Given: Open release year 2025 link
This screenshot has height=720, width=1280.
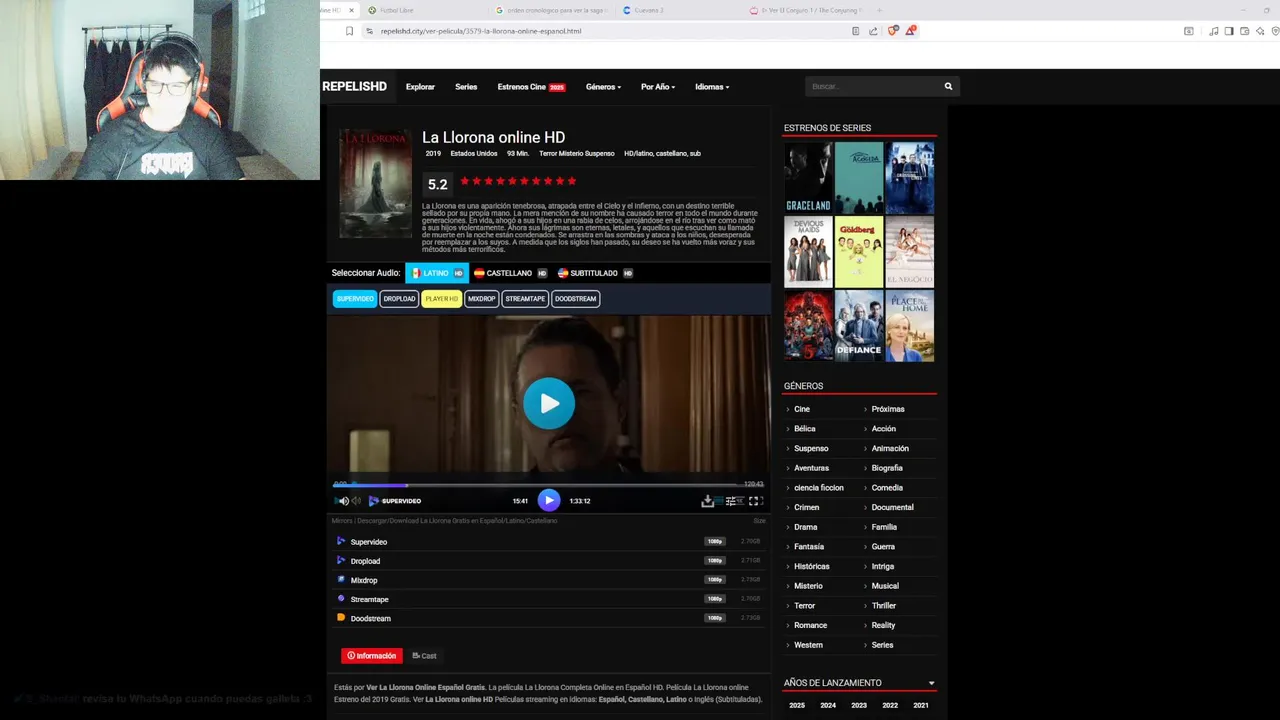Looking at the screenshot, I should 797,705.
